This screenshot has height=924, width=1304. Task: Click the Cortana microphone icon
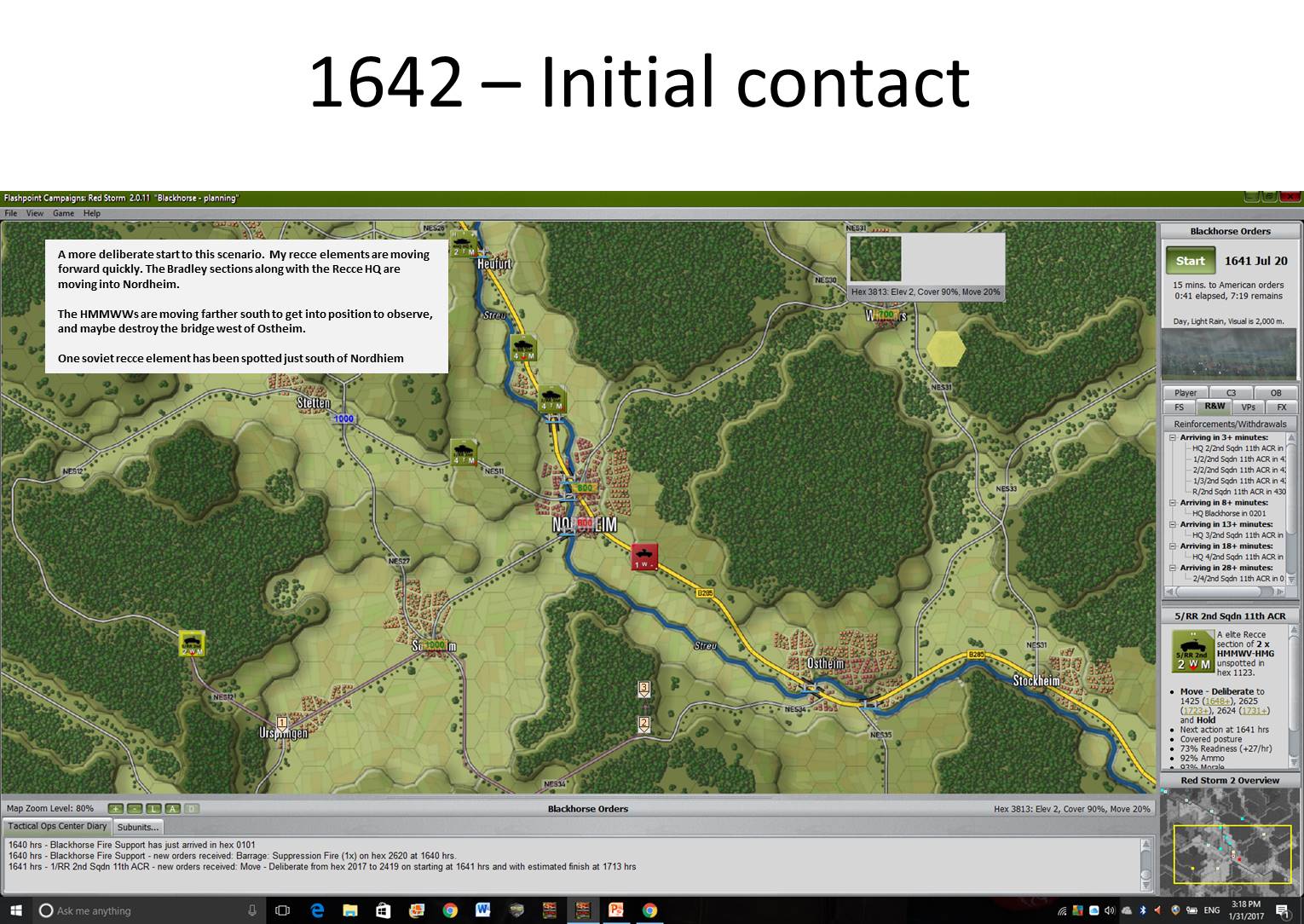(x=252, y=910)
